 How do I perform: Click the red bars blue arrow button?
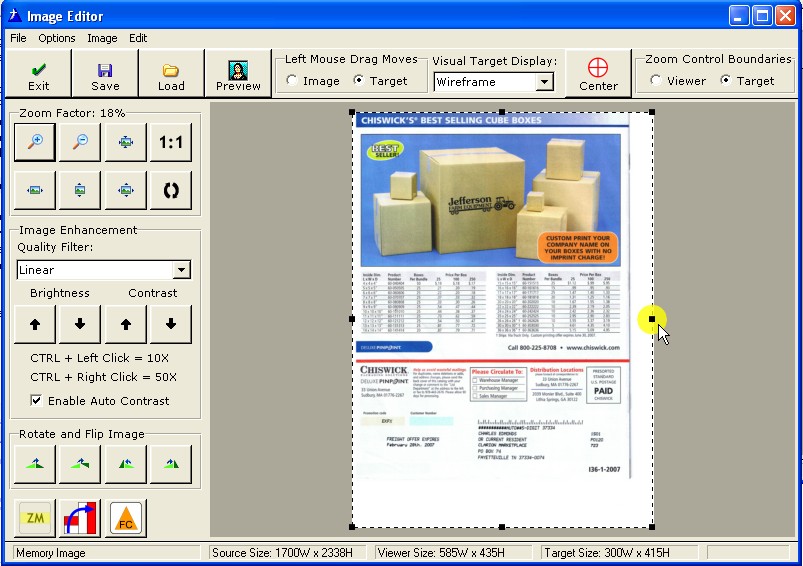(80, 518)
